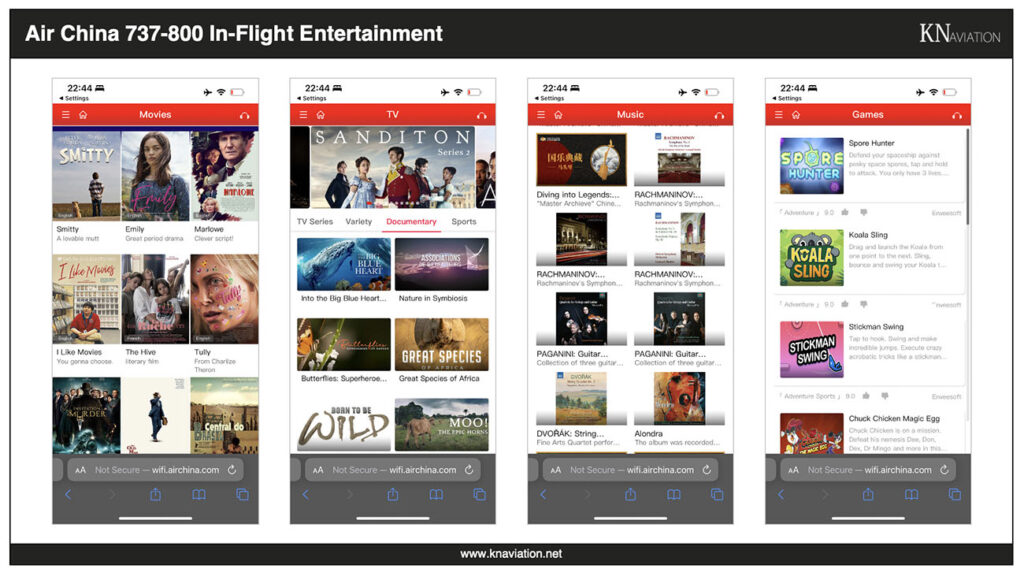
Task: Open the Smitty movie poster
Action: (87, 176)
